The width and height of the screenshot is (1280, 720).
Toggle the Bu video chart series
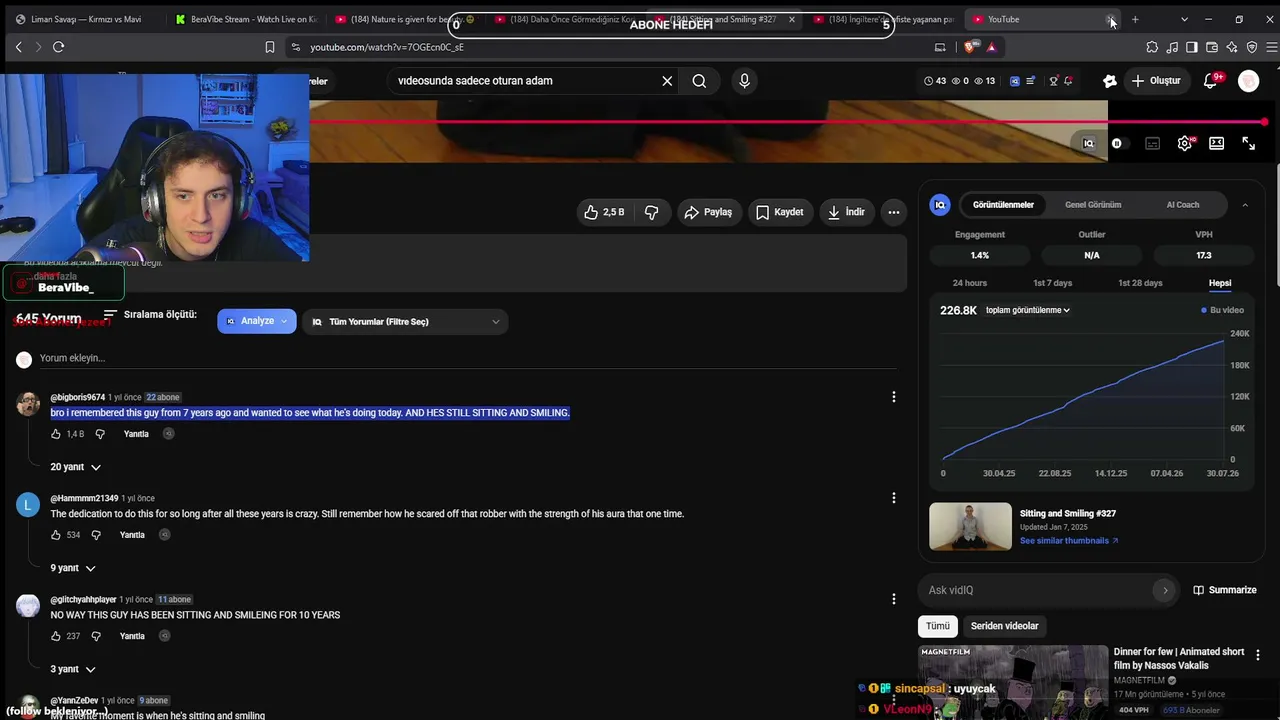point(1223,310)
